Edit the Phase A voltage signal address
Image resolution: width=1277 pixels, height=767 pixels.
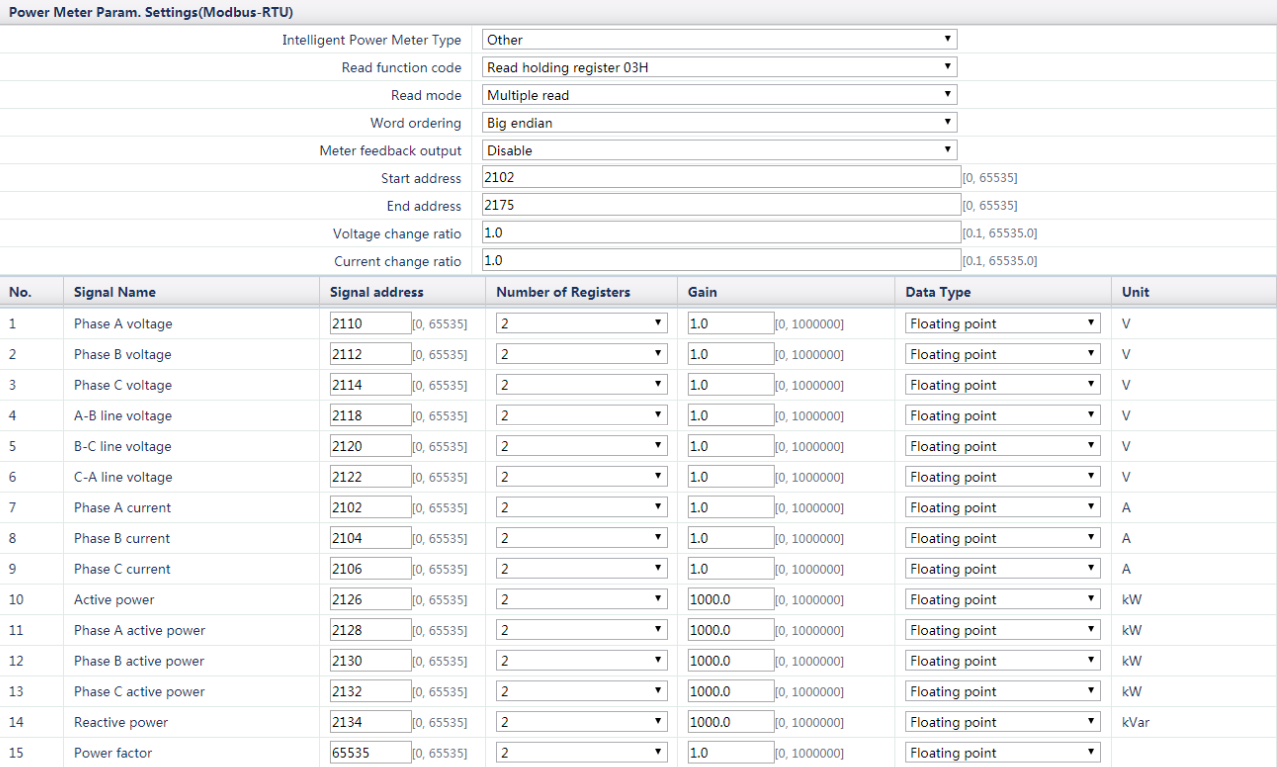[x=370, y=324]
